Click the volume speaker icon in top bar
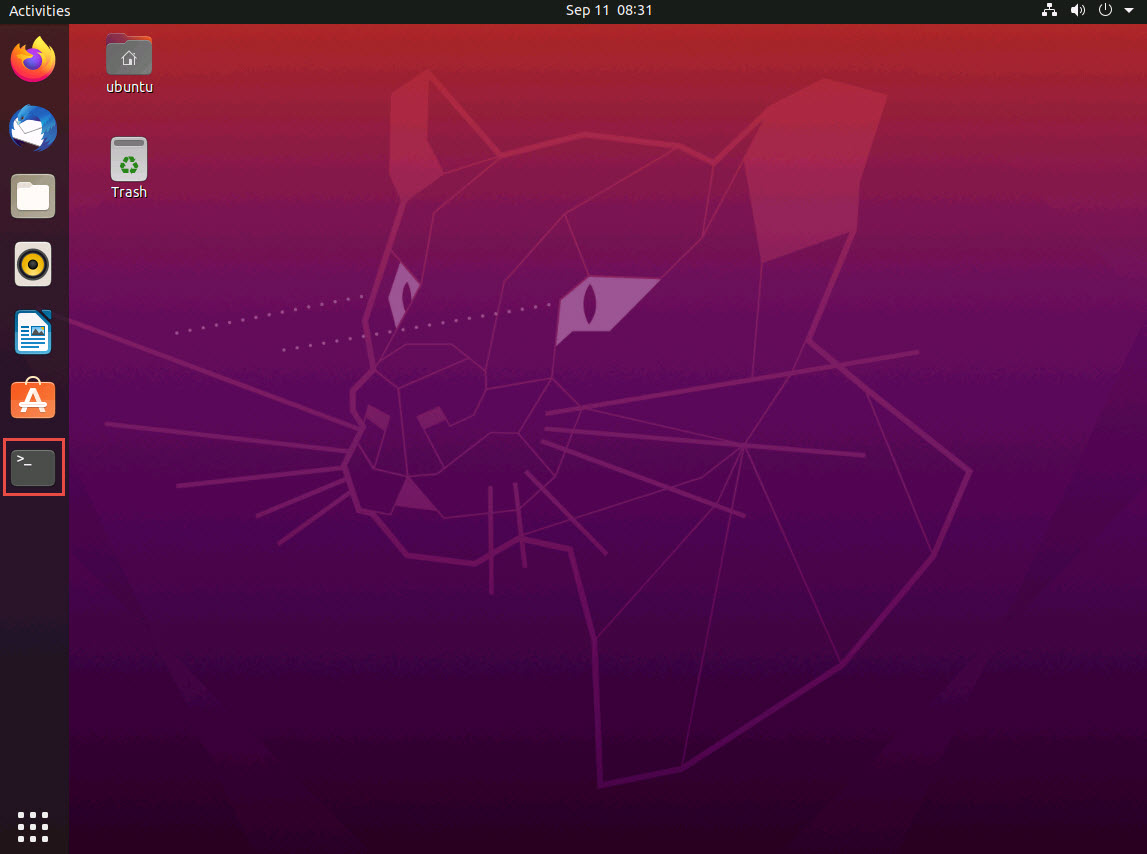The image size is (1147, 854). pyautogui.click(x=1078, y=10)
